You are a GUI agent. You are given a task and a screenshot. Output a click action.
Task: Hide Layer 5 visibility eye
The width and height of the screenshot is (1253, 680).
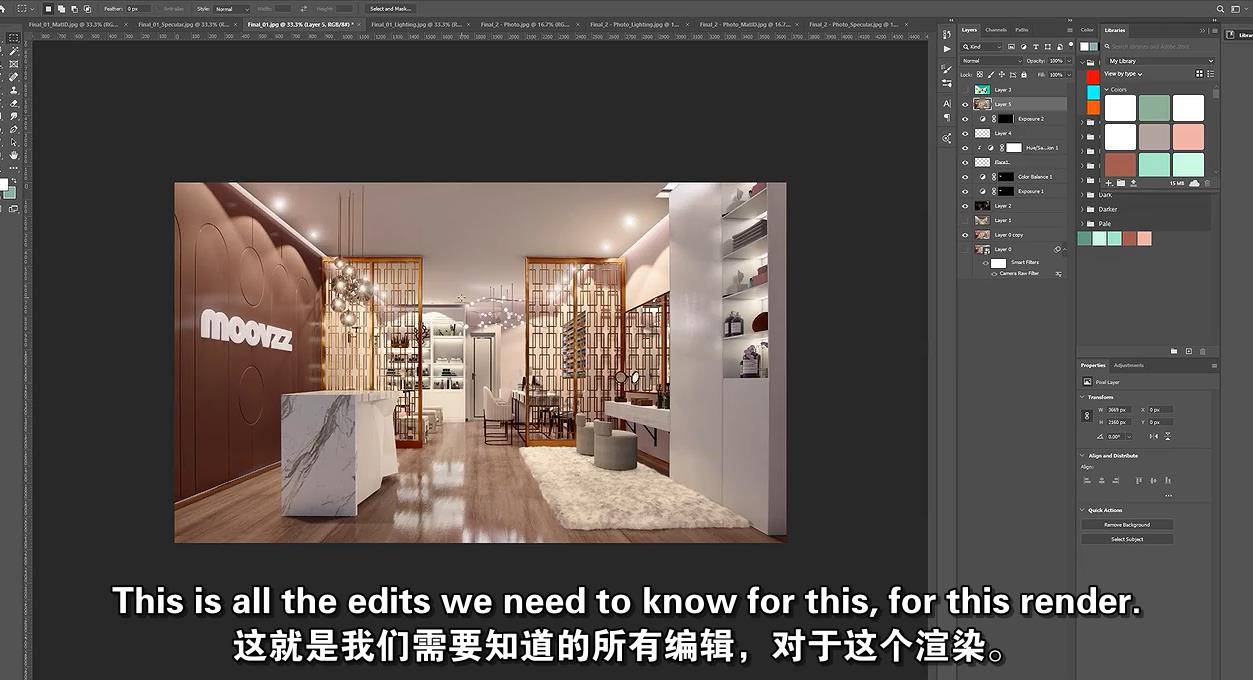(x=965, y=104)
